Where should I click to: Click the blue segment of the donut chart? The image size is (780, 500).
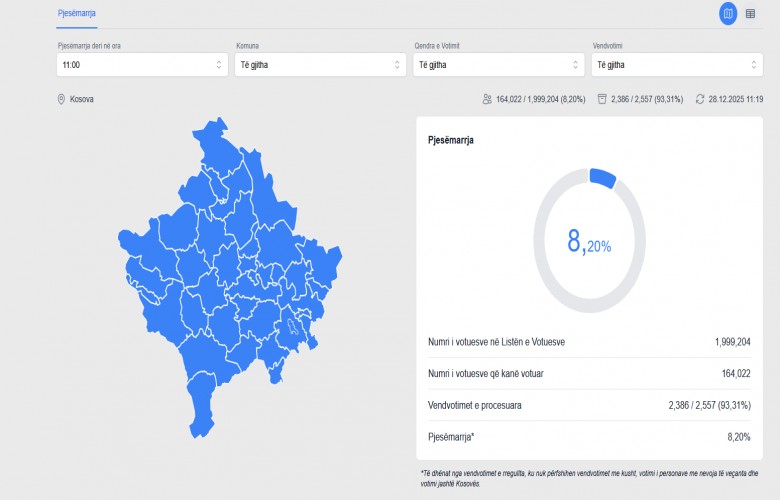603,177
